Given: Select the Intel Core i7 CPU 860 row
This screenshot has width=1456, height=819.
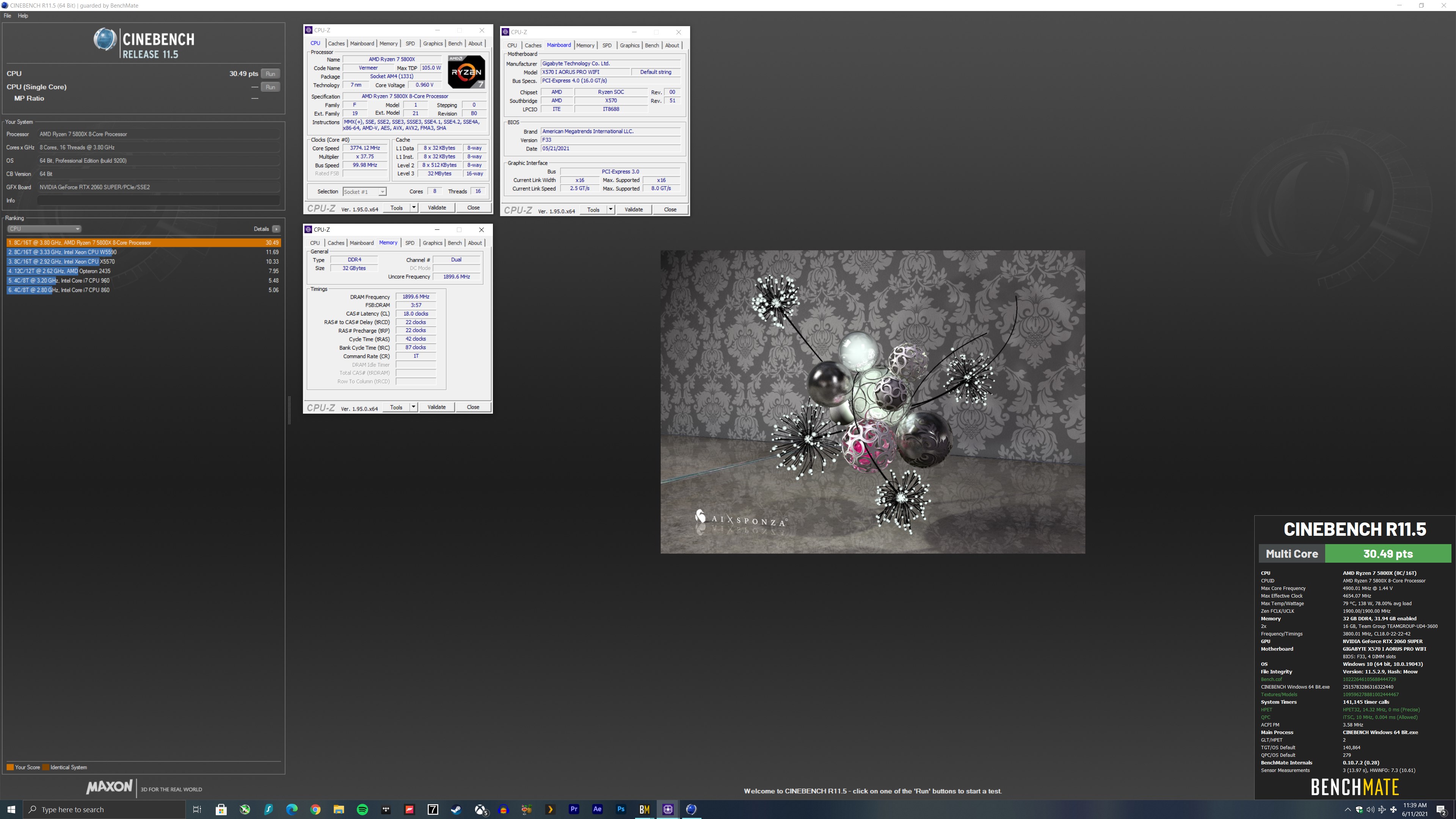Looking at the screenshot, I should pyautogui.click(x=144, y=290).
